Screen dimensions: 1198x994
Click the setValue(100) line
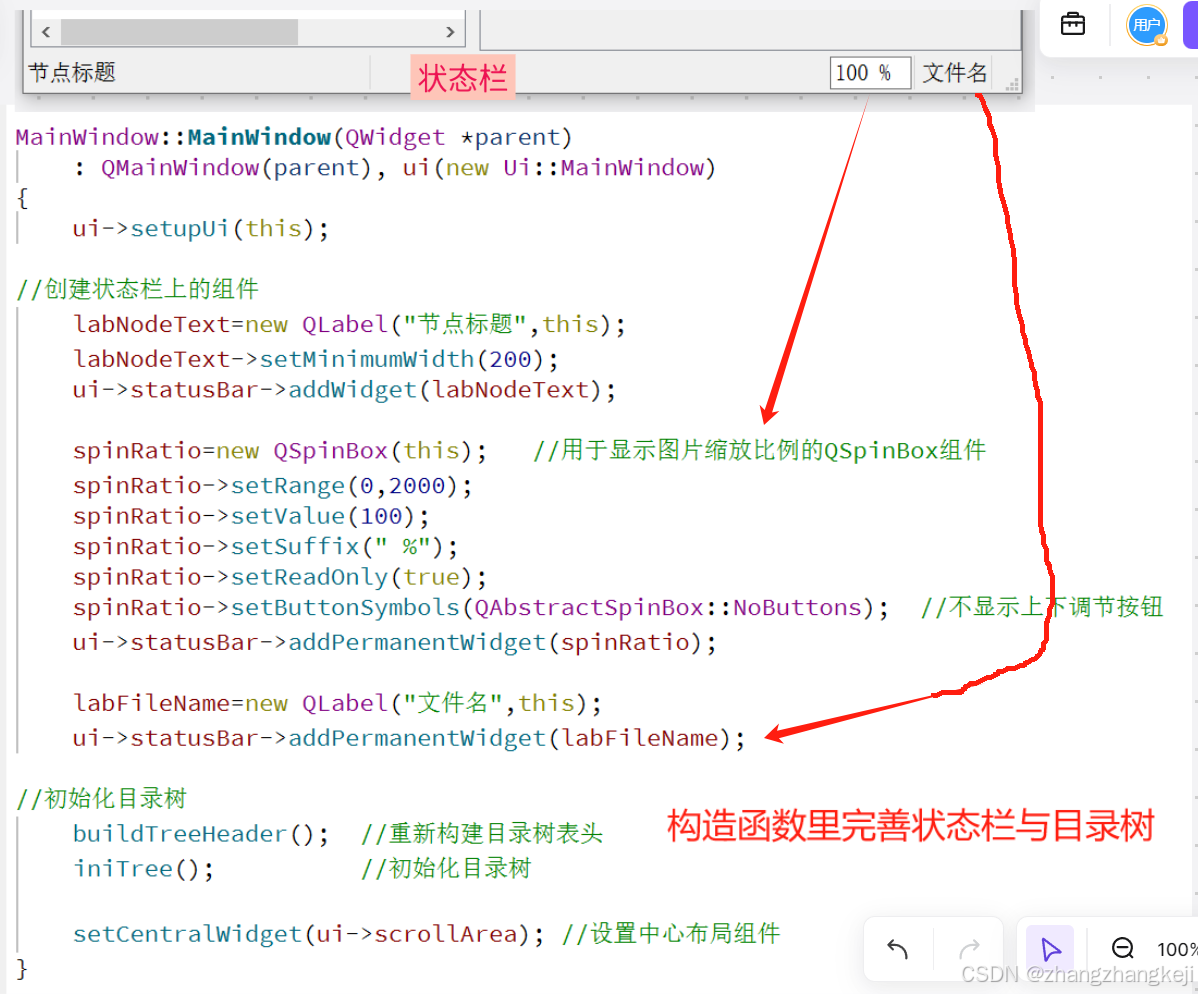(251, 516)
